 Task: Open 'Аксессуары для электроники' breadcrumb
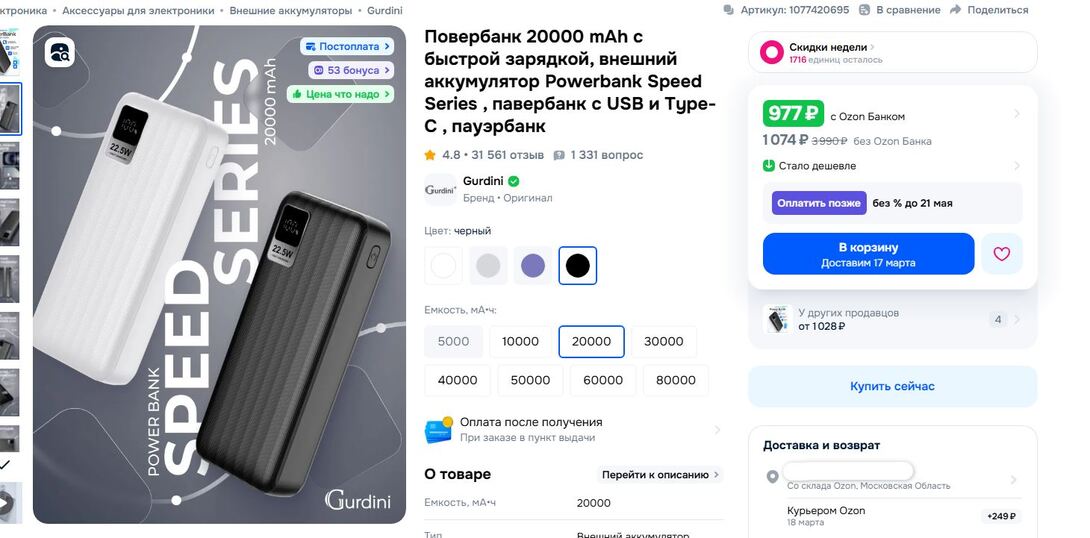(x=138, y=10)
